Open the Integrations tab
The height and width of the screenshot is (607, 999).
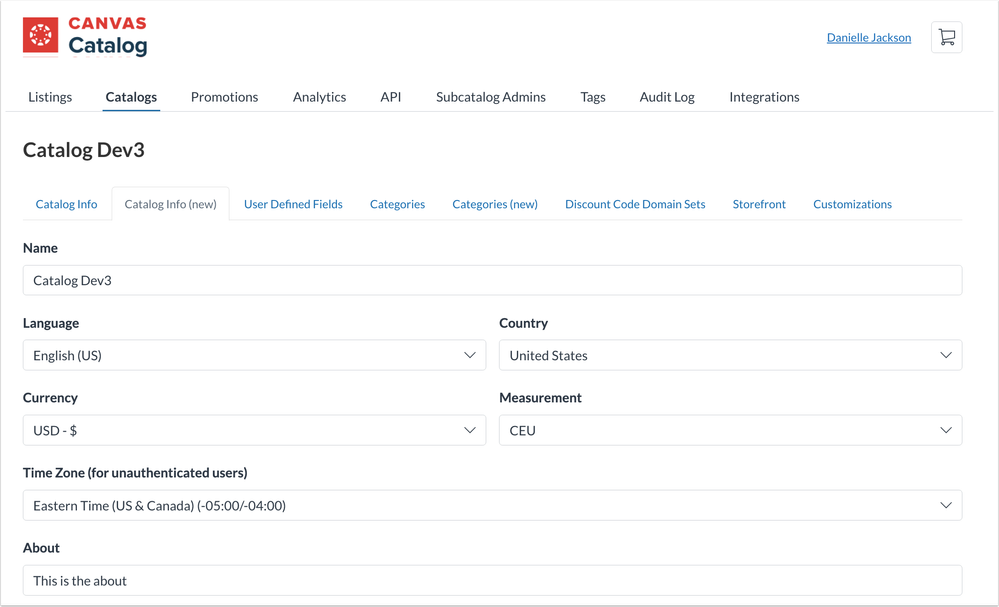764,97
